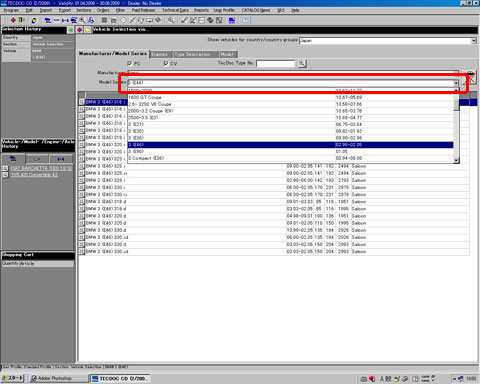
Task: Click the orange and green bar toolbar icon
Action: point(22,20)
